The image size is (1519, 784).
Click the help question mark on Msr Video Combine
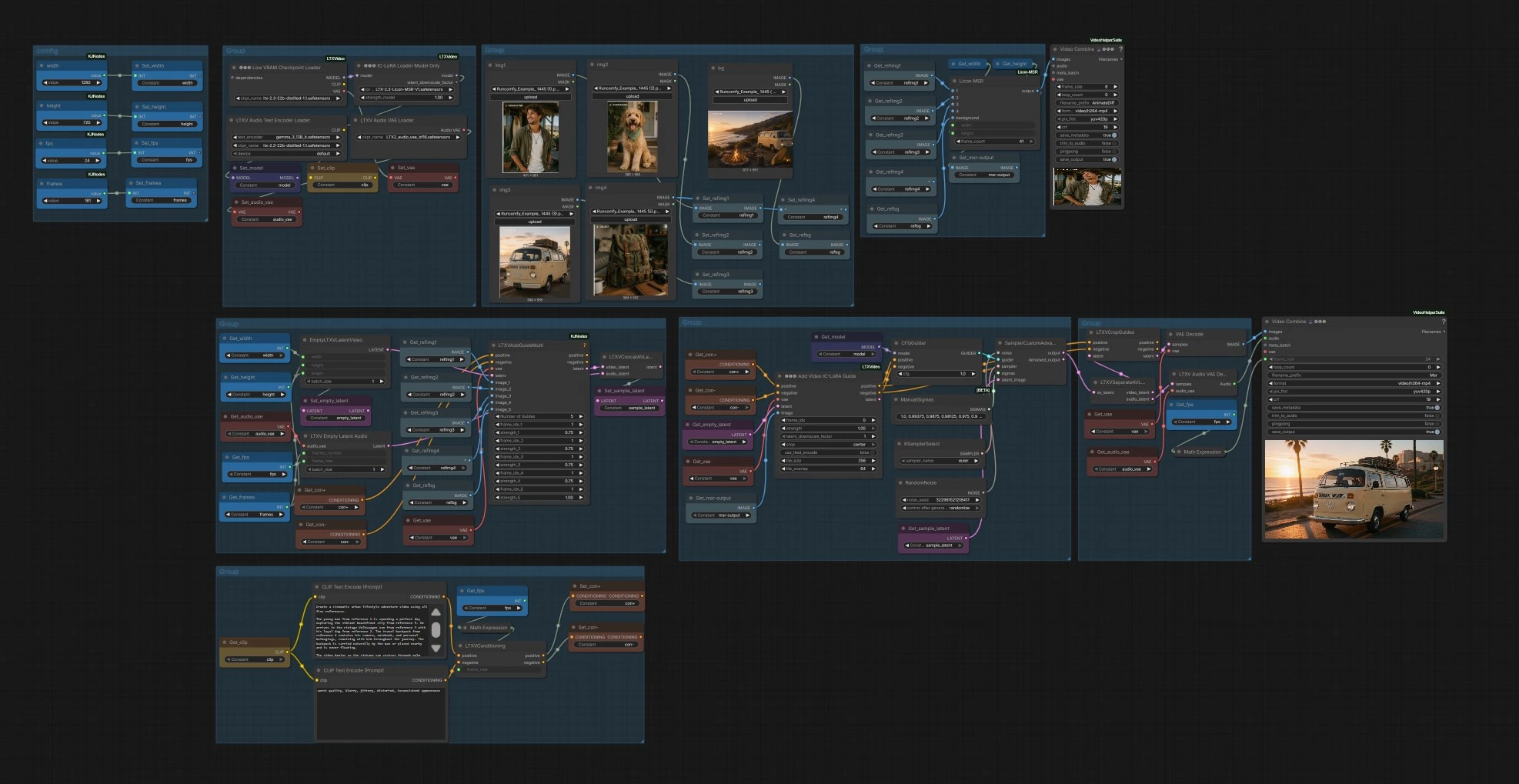pos(1443,322)
